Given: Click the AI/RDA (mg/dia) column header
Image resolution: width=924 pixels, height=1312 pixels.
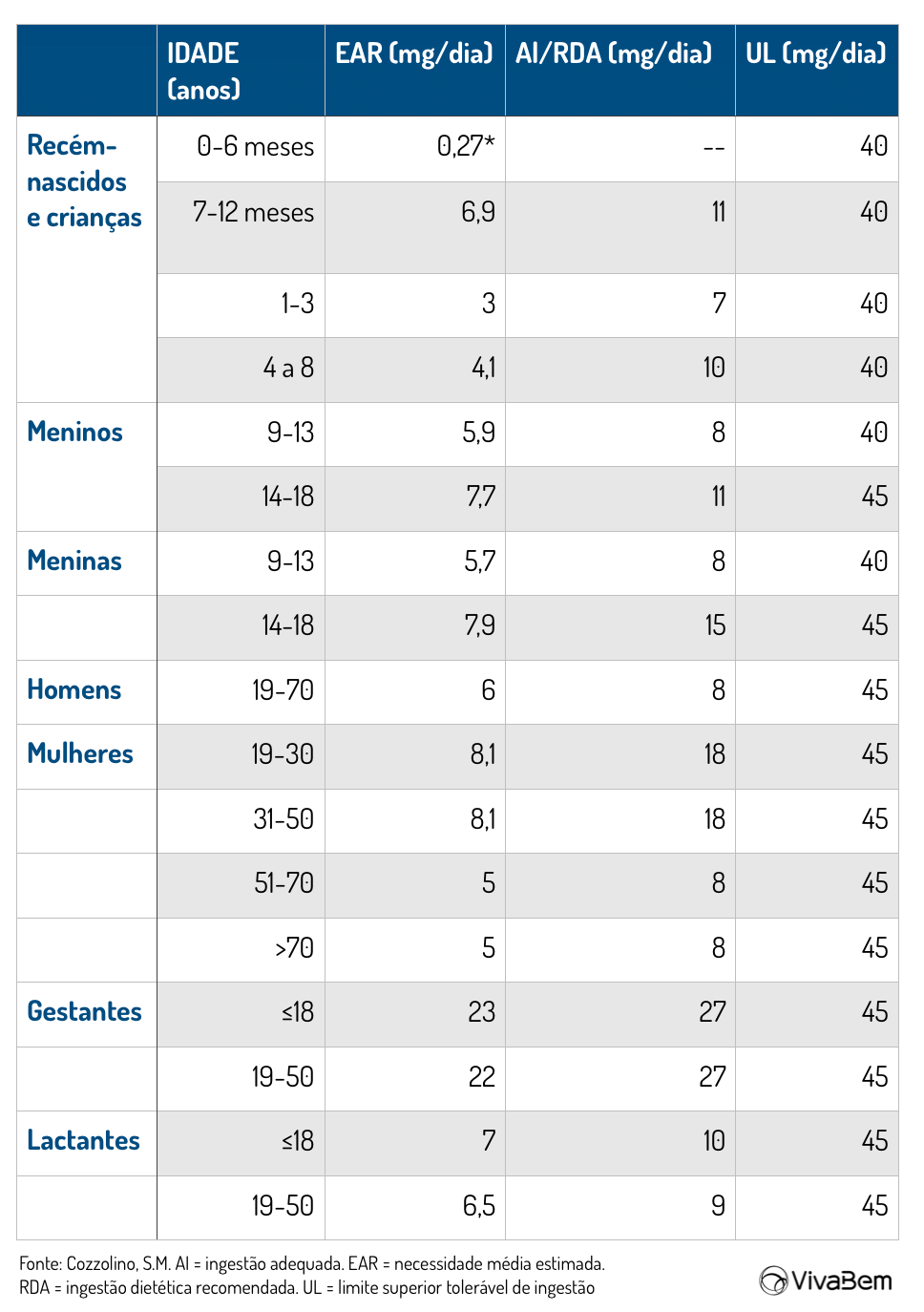Looking at the screenshot, I should pos(614,53).
